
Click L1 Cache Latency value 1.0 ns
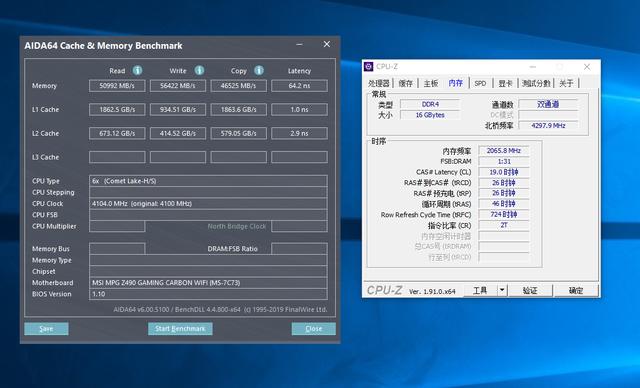tap(299, 109)
